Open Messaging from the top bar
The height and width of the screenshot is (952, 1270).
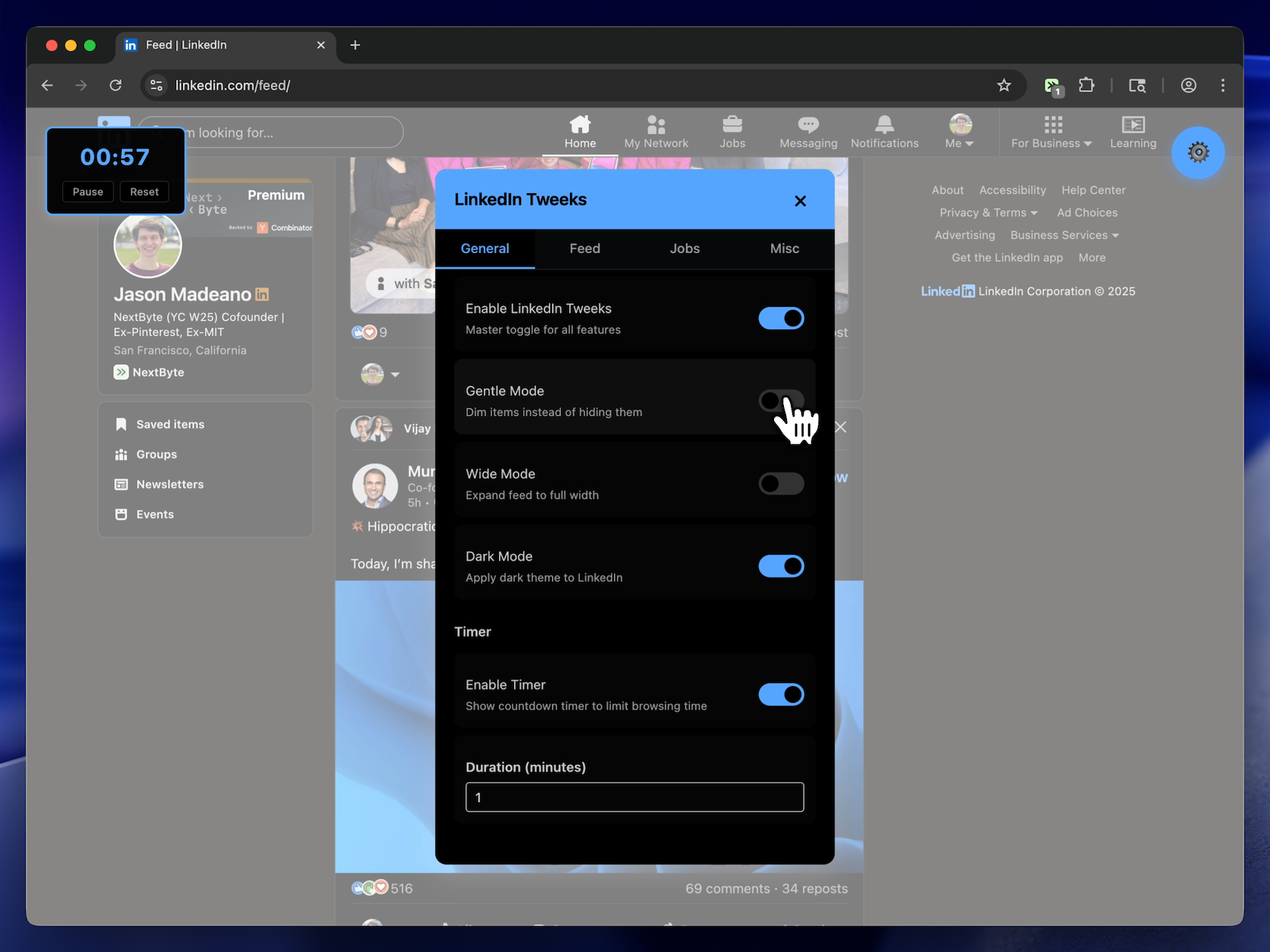[x=807, y=130]
